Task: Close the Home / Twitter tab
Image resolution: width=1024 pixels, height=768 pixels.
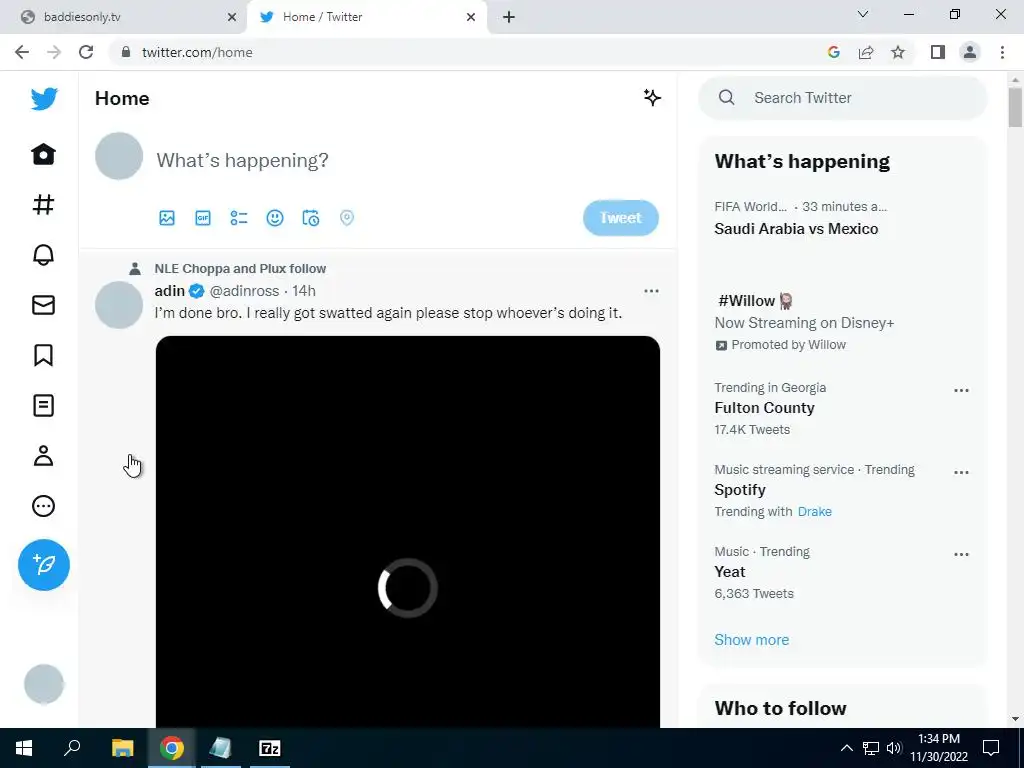Action: point(471,17)
